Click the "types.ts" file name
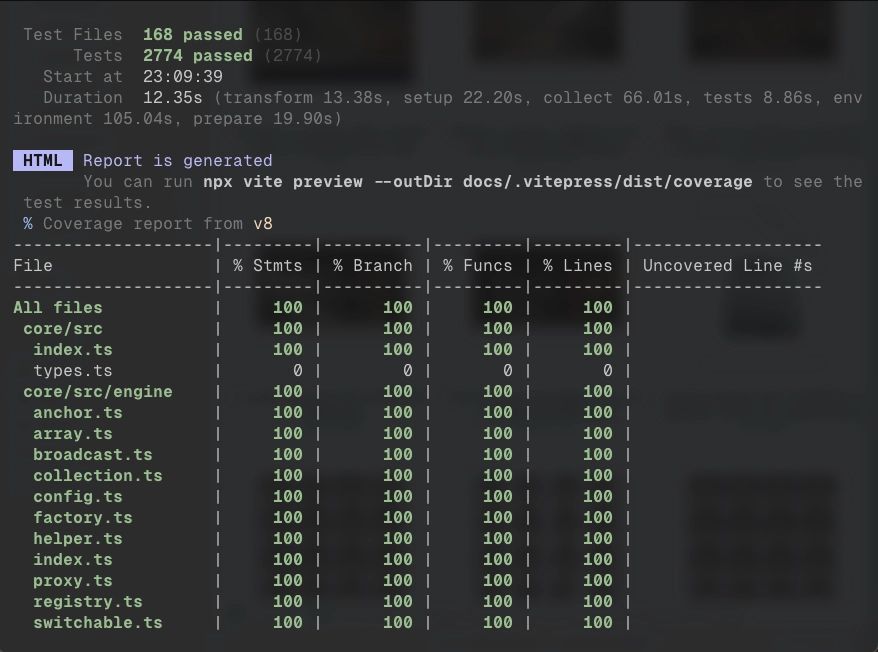 click(73, 371)
